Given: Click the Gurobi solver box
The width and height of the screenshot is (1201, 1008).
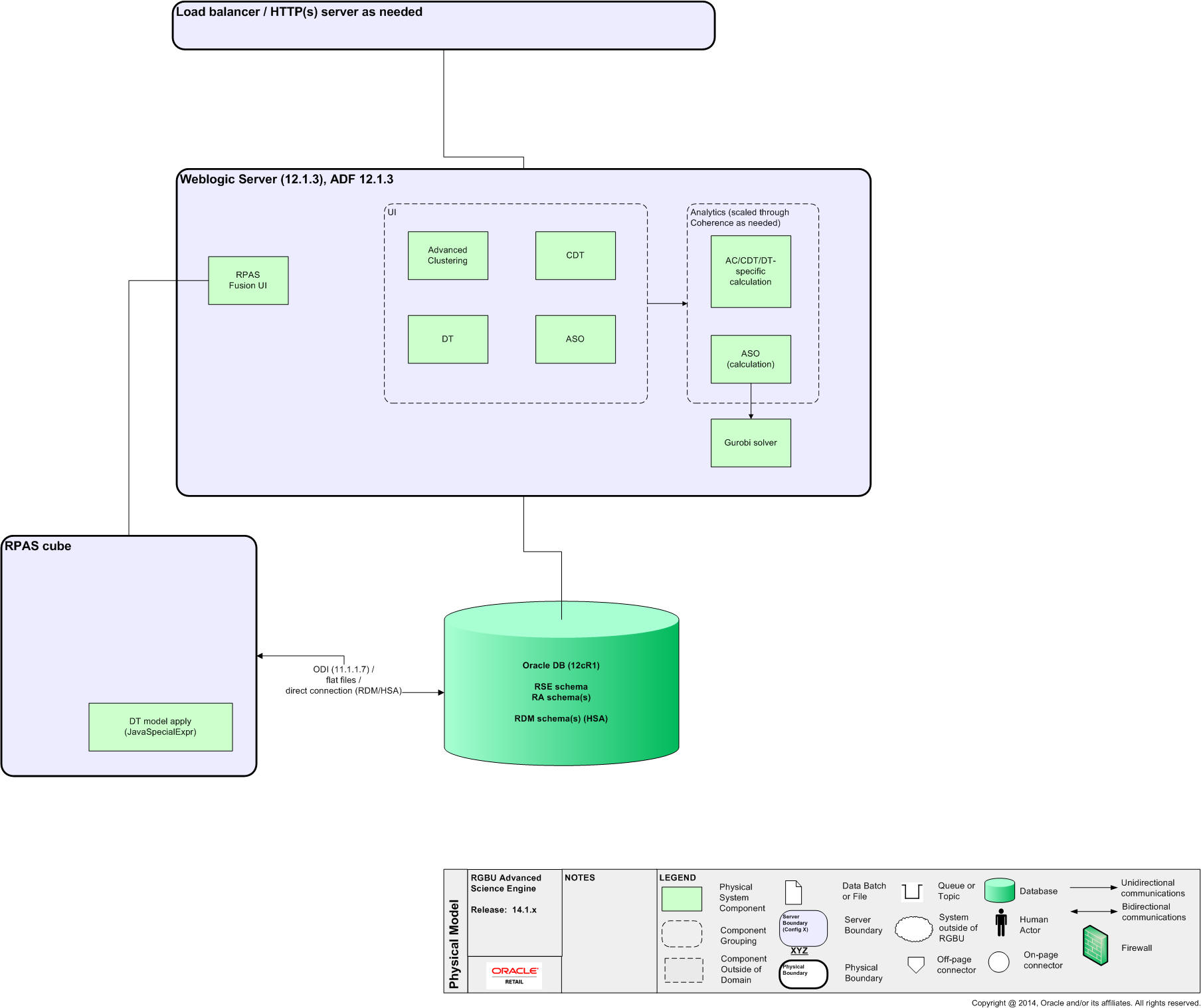Looking at the screenshot, I should point(751,443).
